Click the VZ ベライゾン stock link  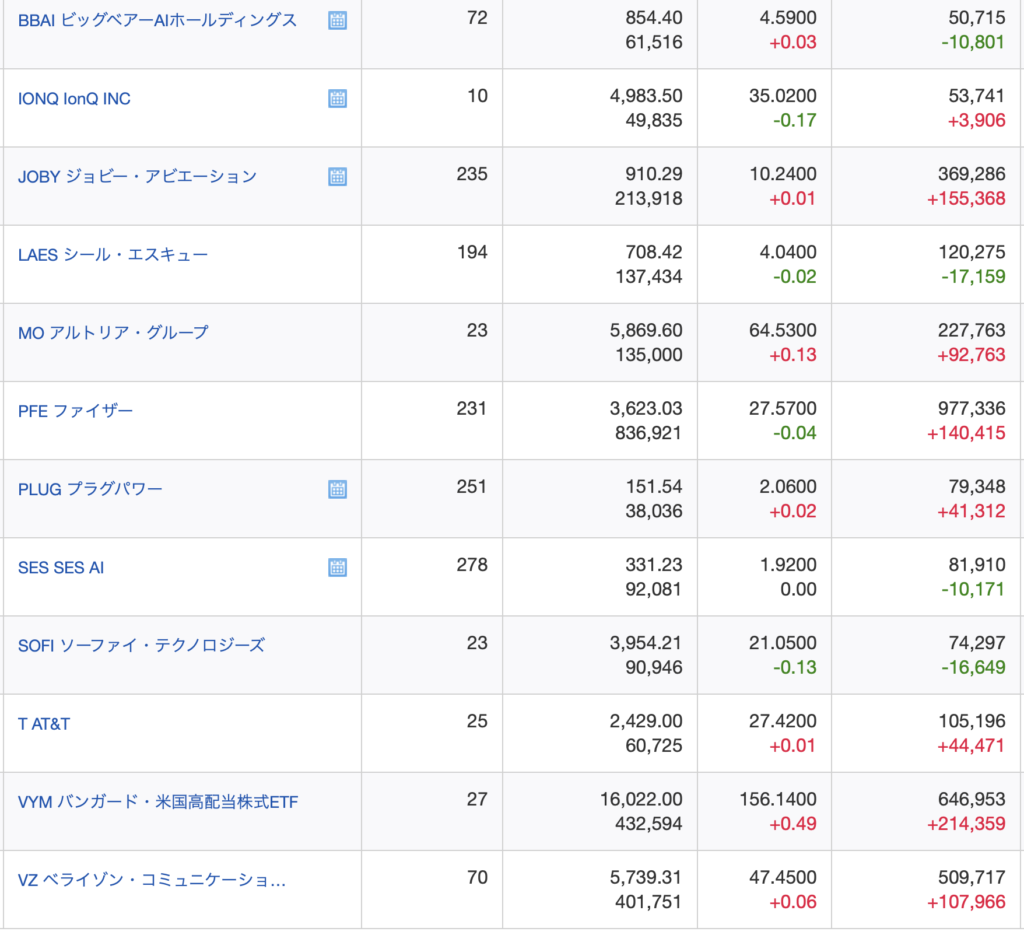(152, 880)
